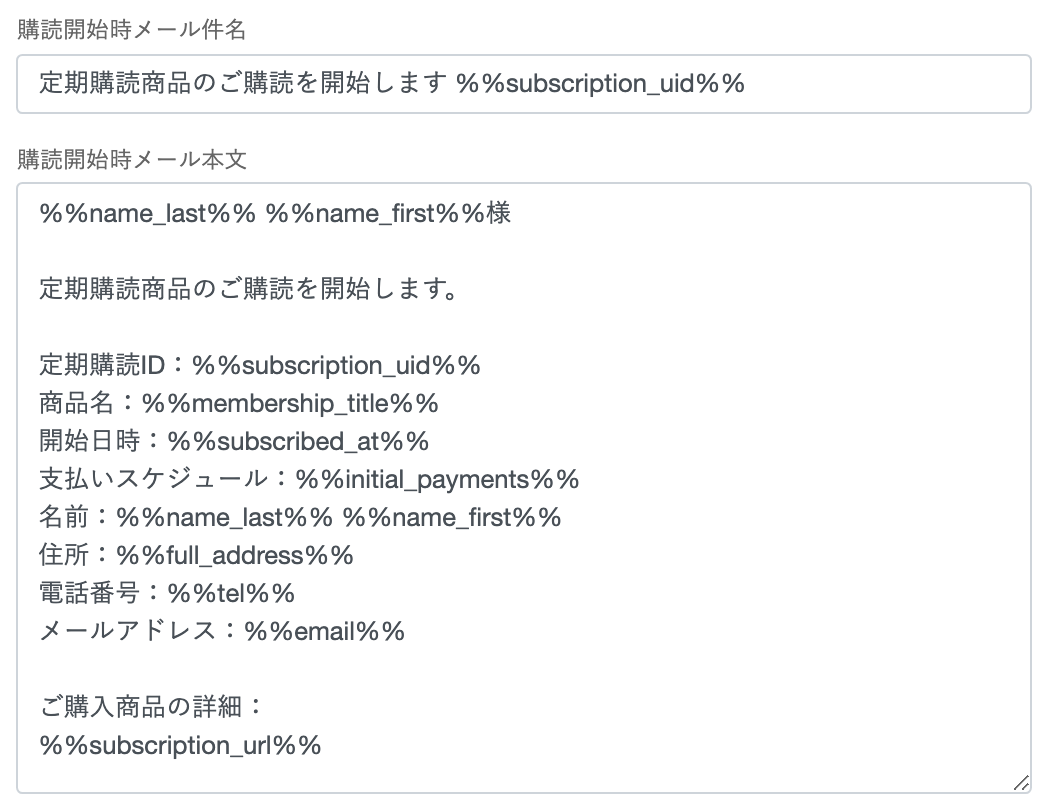Click the 購読開始時メール本文 label

tap(132, 159)
